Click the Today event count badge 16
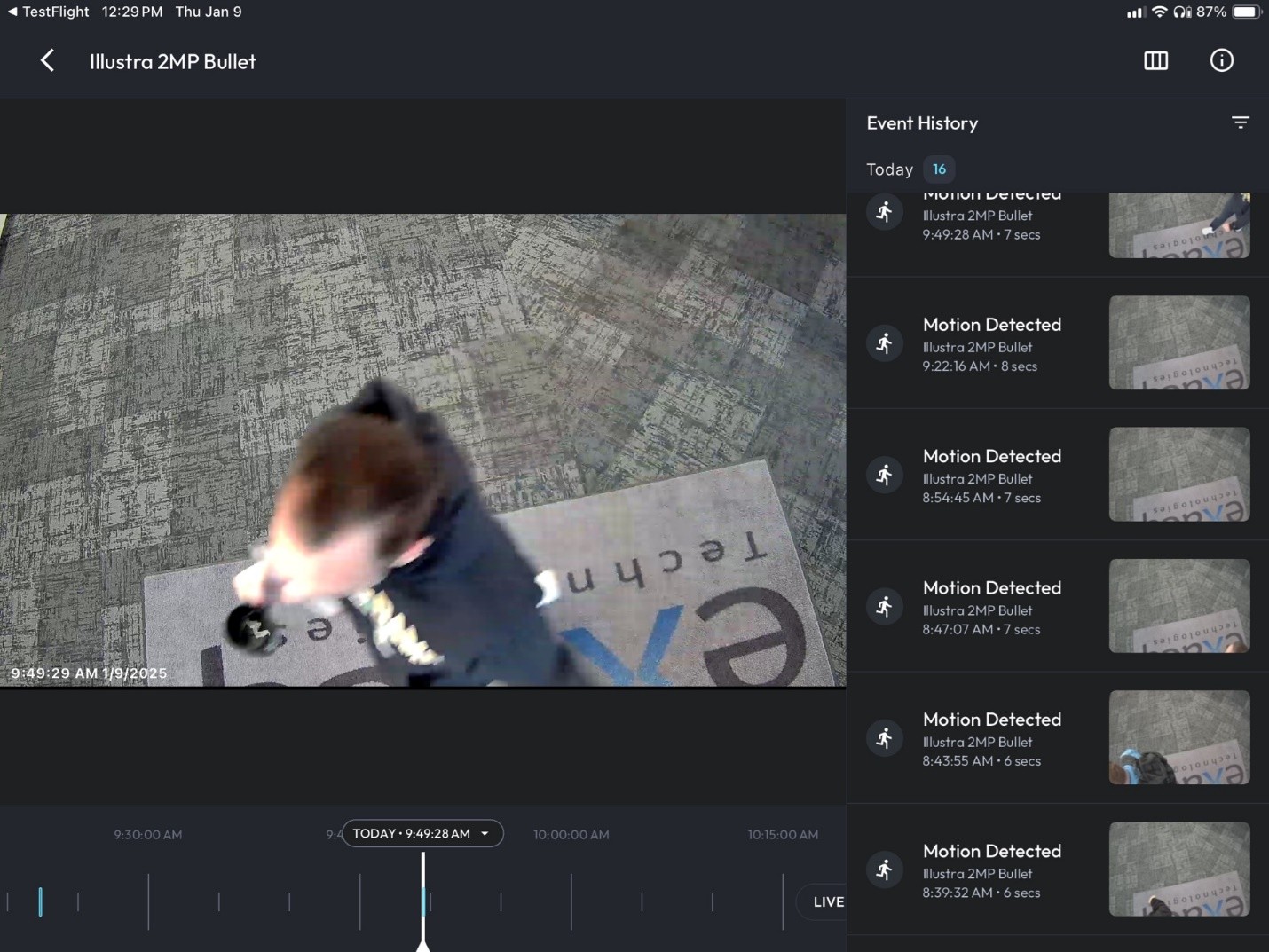1269x952 pixels. point(939,169)
